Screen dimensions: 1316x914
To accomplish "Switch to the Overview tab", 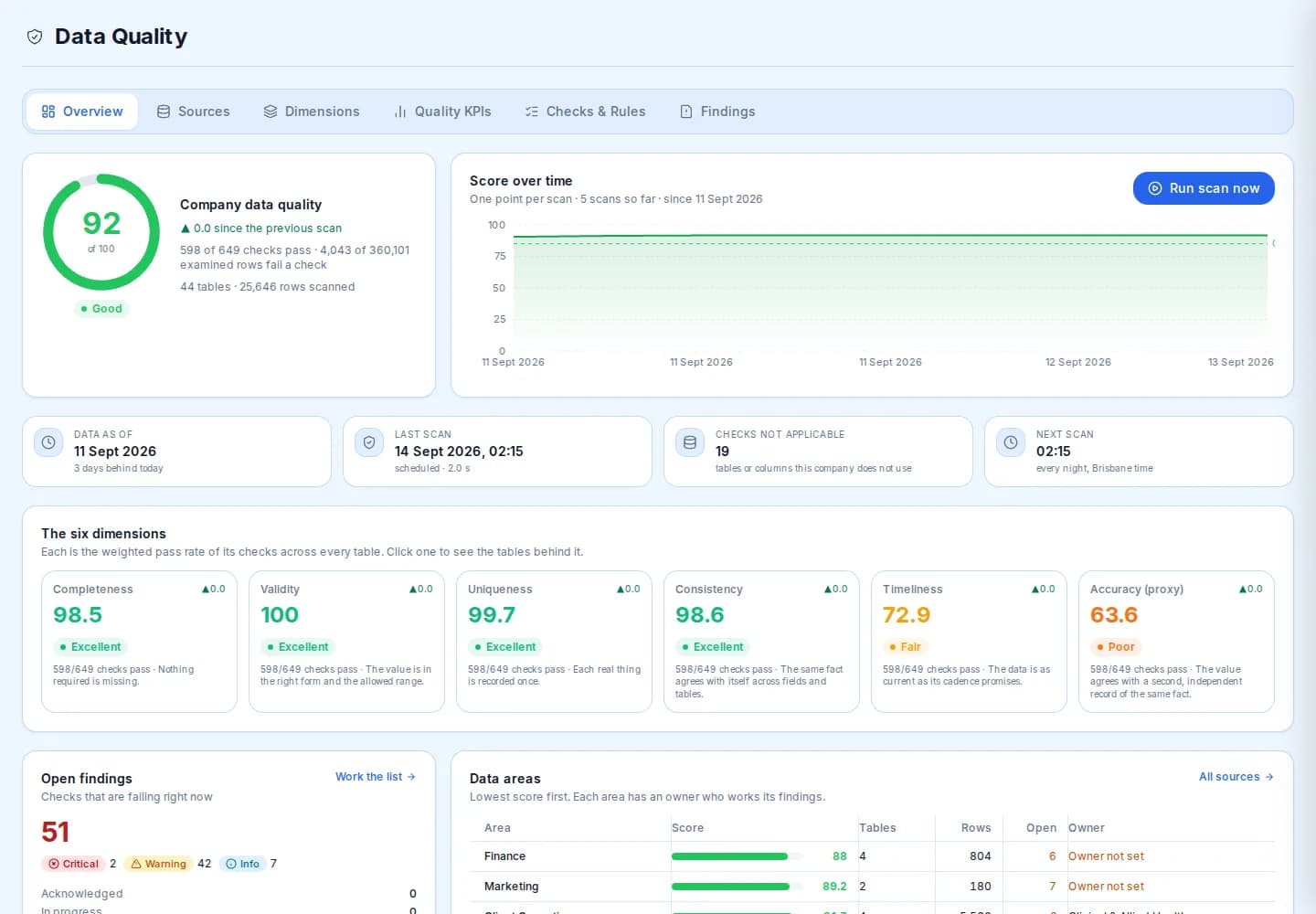I will [x=82, y=112].
